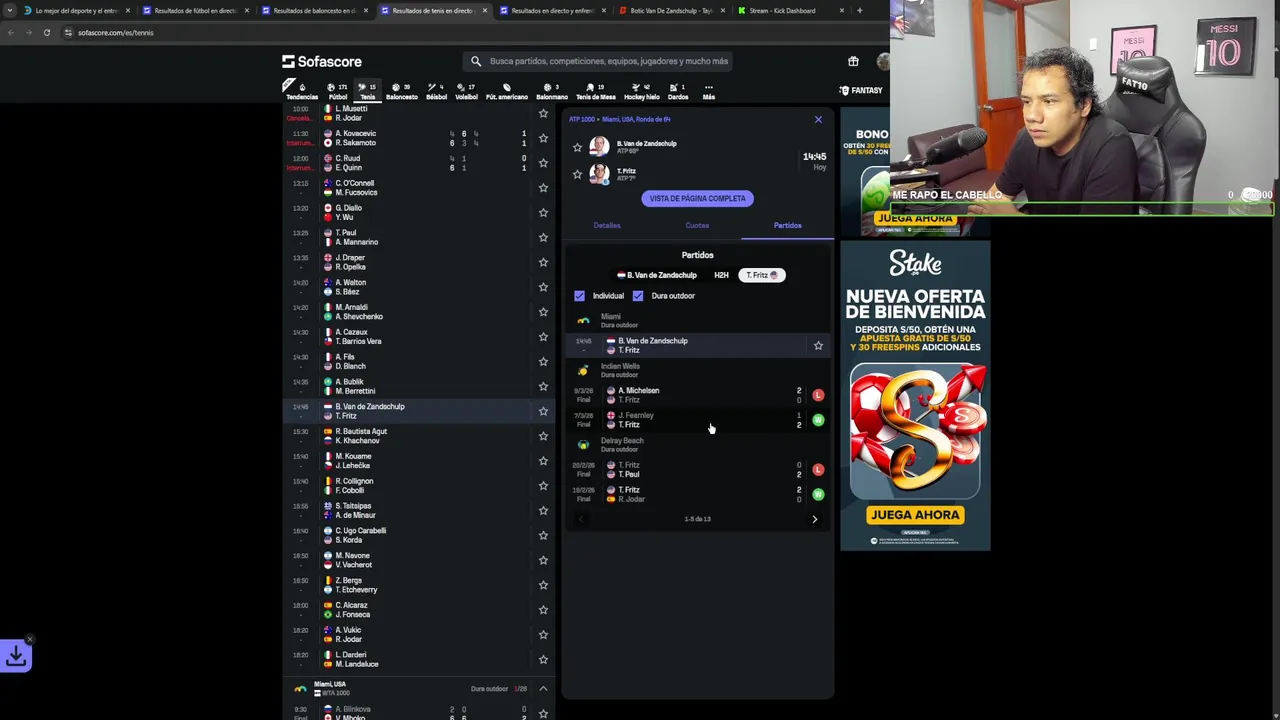The image size is (1280, 720).
Task: Toggle the Dura outdoor checkbox
Action: click(x=638, y=296)
